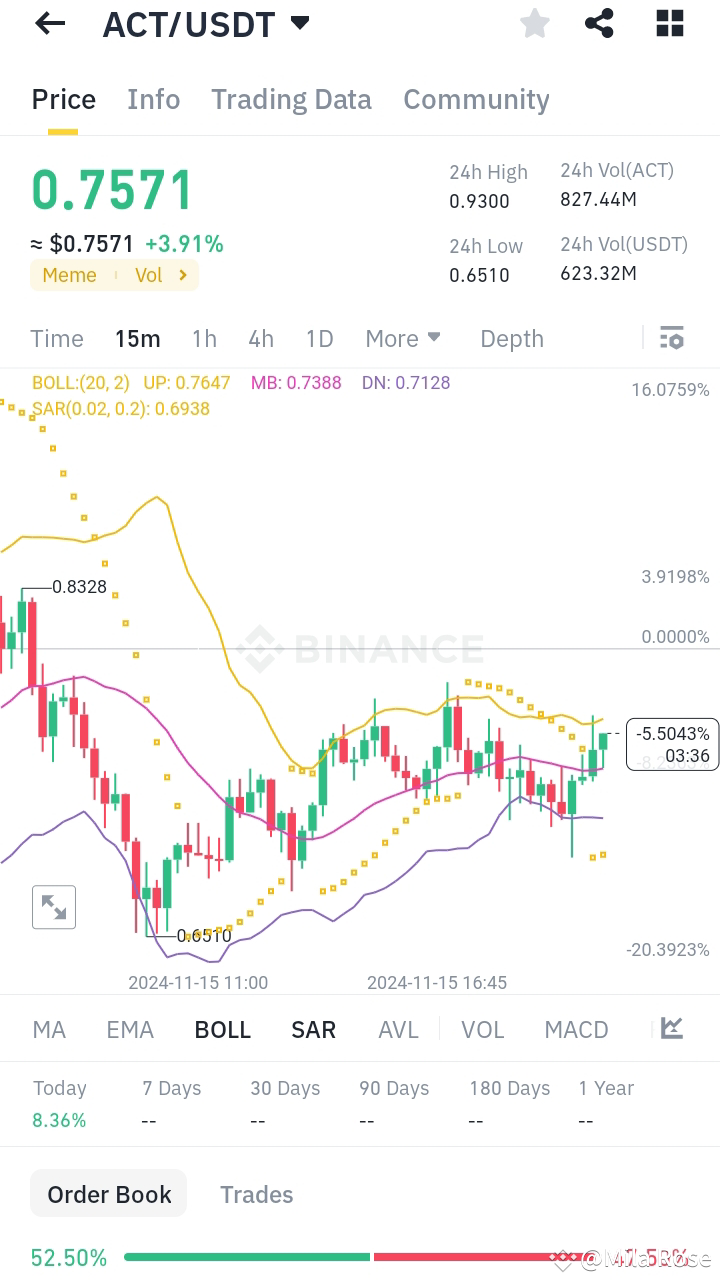
Task: Enable the VOL volume indicator
Action: click(x=483, y=1028)
